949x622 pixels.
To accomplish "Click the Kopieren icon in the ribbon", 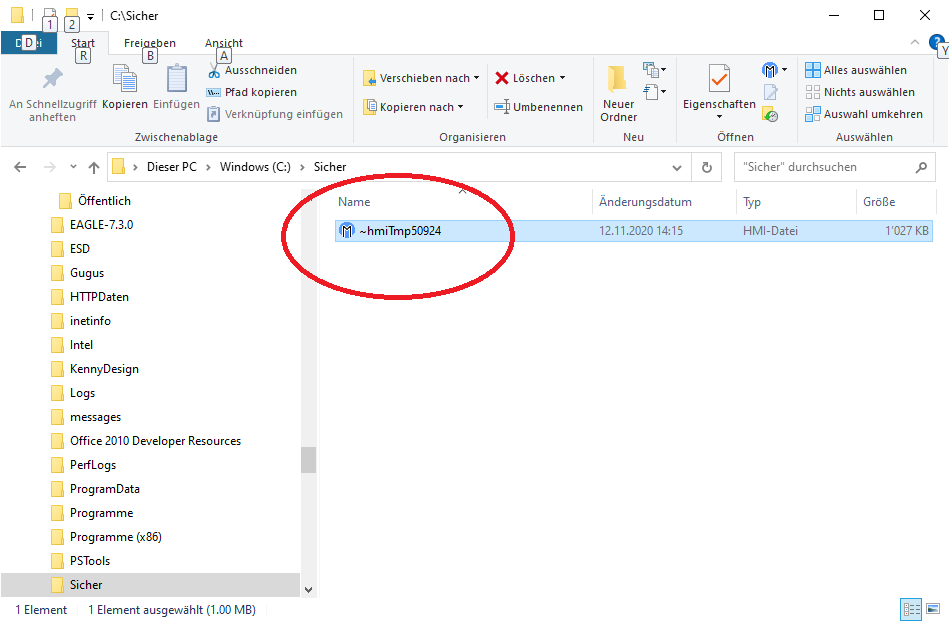I will click(125, 82).
